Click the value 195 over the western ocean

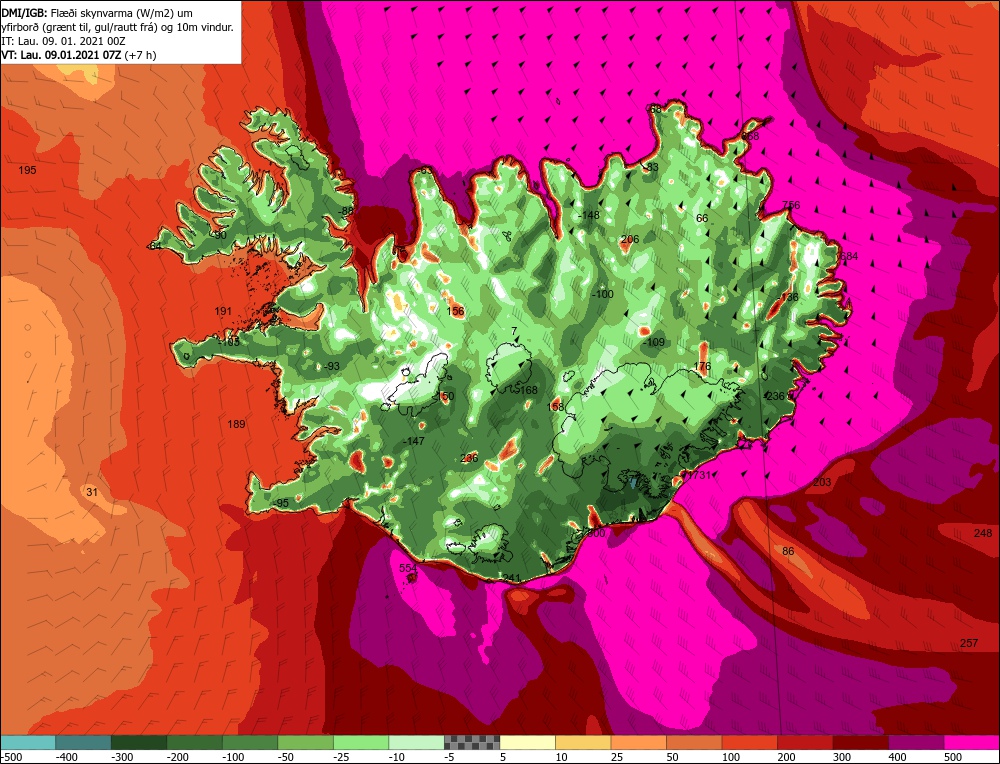click(x=27, y=170)
